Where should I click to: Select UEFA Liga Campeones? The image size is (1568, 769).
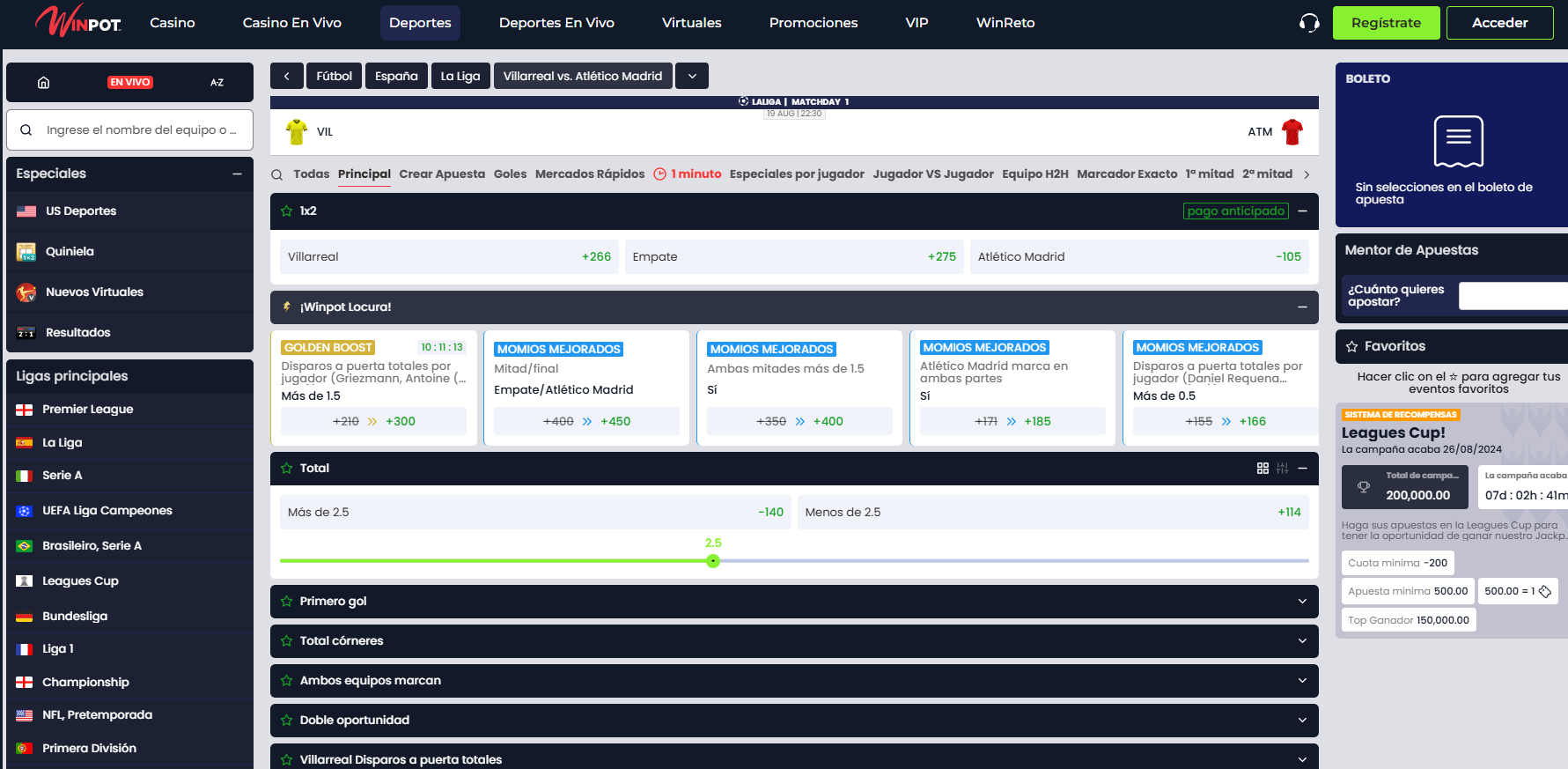[x=129, y=511]
